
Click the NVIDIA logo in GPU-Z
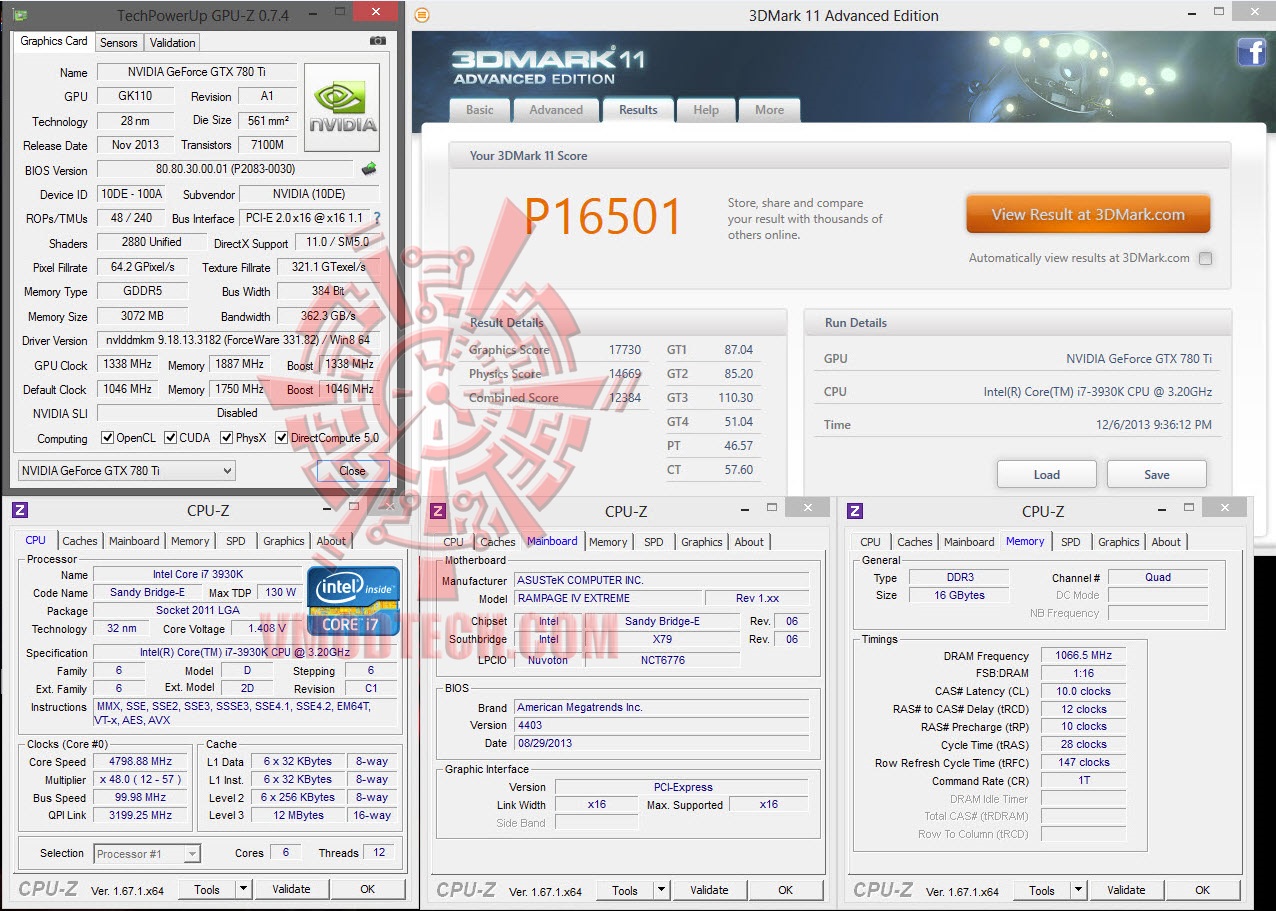tap(342, 108)
